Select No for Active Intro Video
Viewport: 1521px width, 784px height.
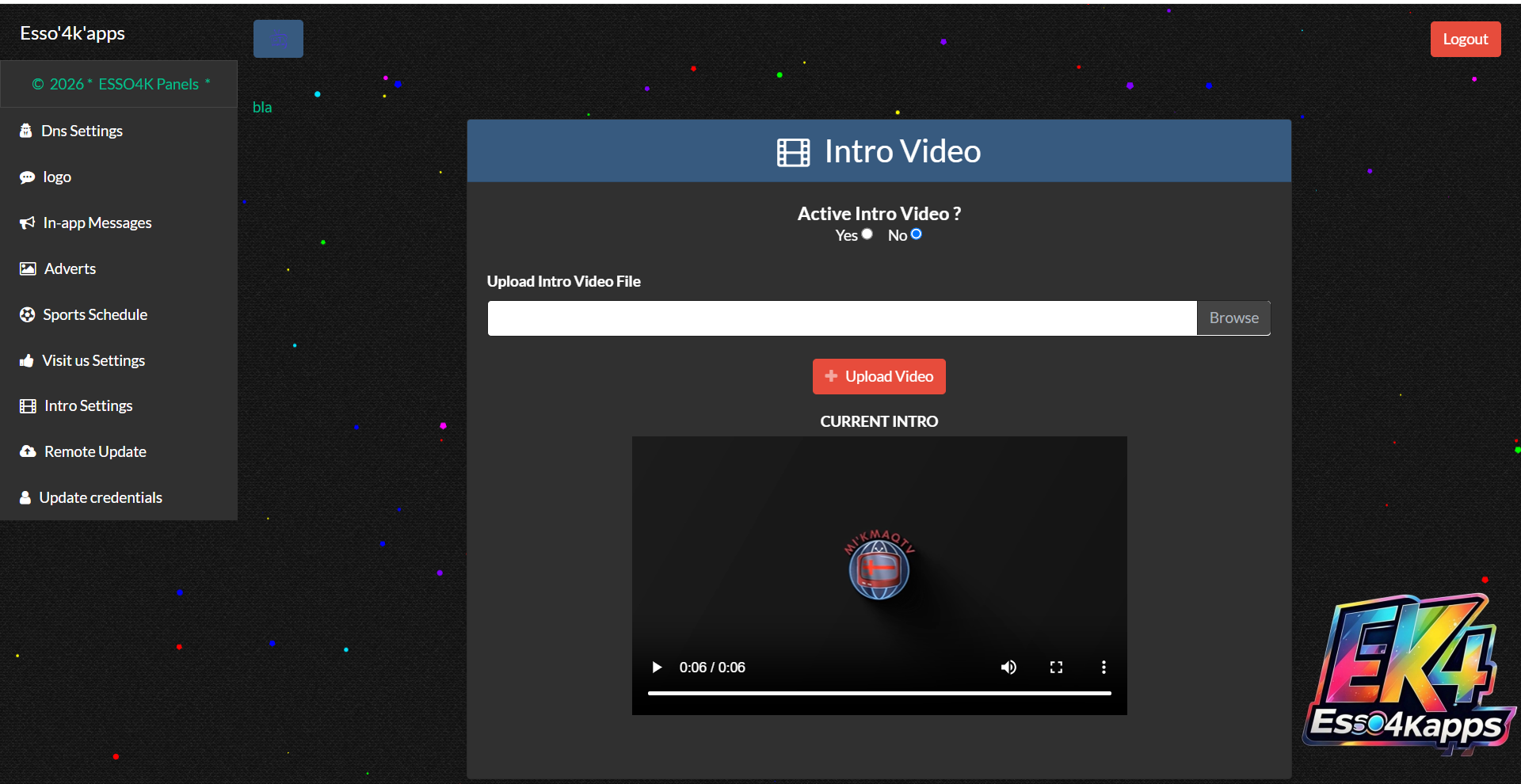[x=917, y=234]
